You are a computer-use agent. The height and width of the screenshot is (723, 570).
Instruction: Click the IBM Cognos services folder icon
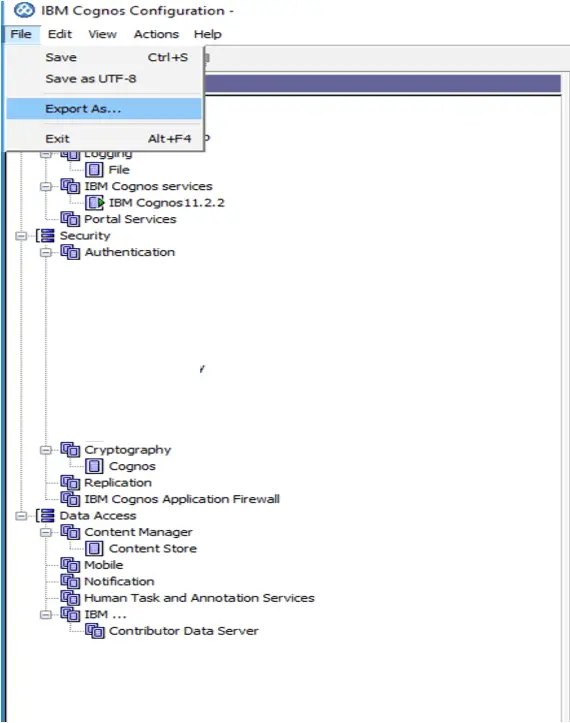point(70,186)
